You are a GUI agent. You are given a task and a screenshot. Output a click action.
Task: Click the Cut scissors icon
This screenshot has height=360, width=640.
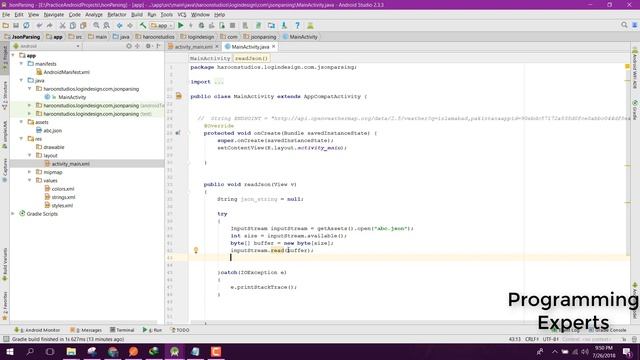pyautogui.click(x=62, y=25)
